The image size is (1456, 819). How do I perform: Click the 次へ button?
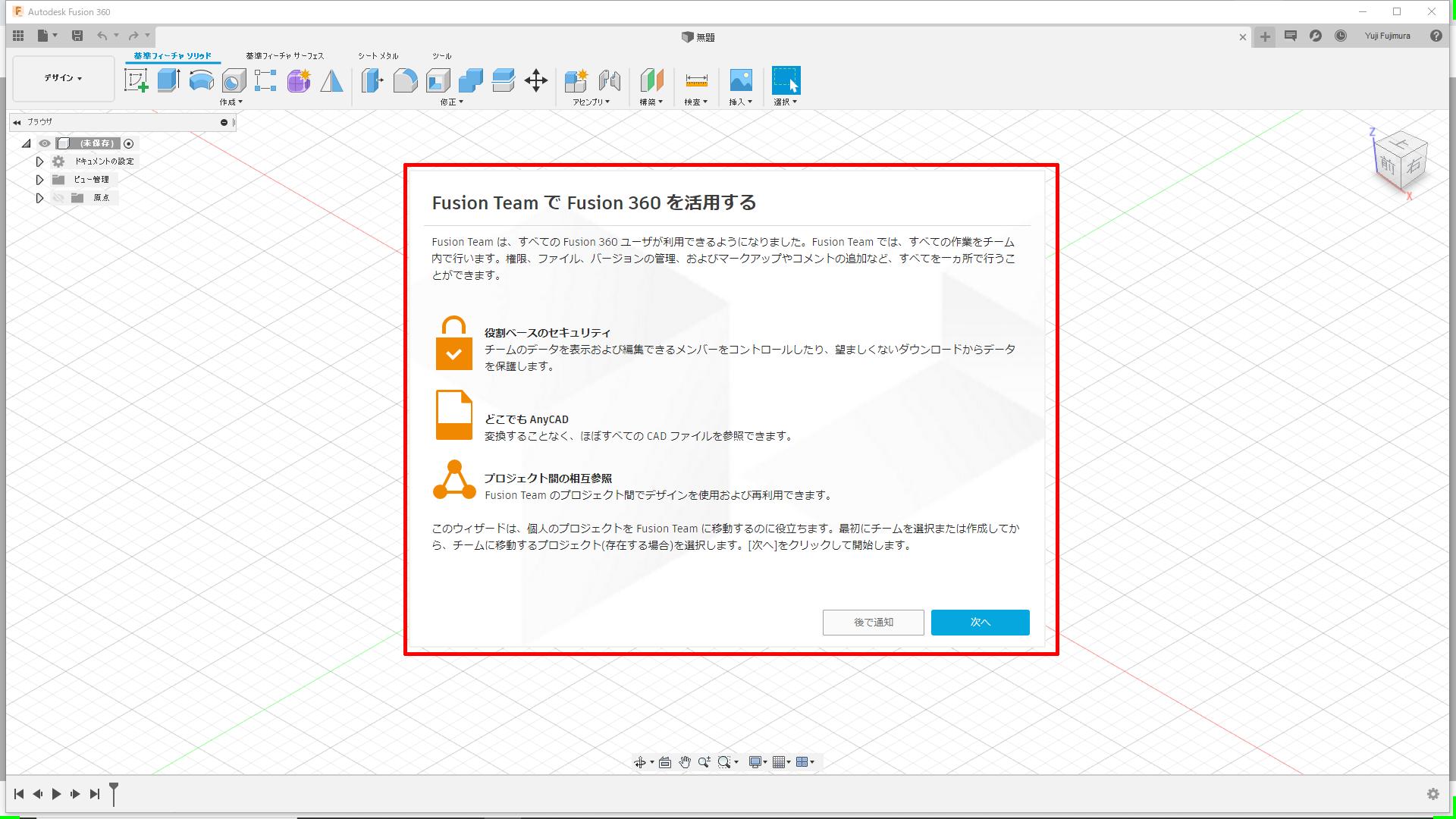pos(980,623)
